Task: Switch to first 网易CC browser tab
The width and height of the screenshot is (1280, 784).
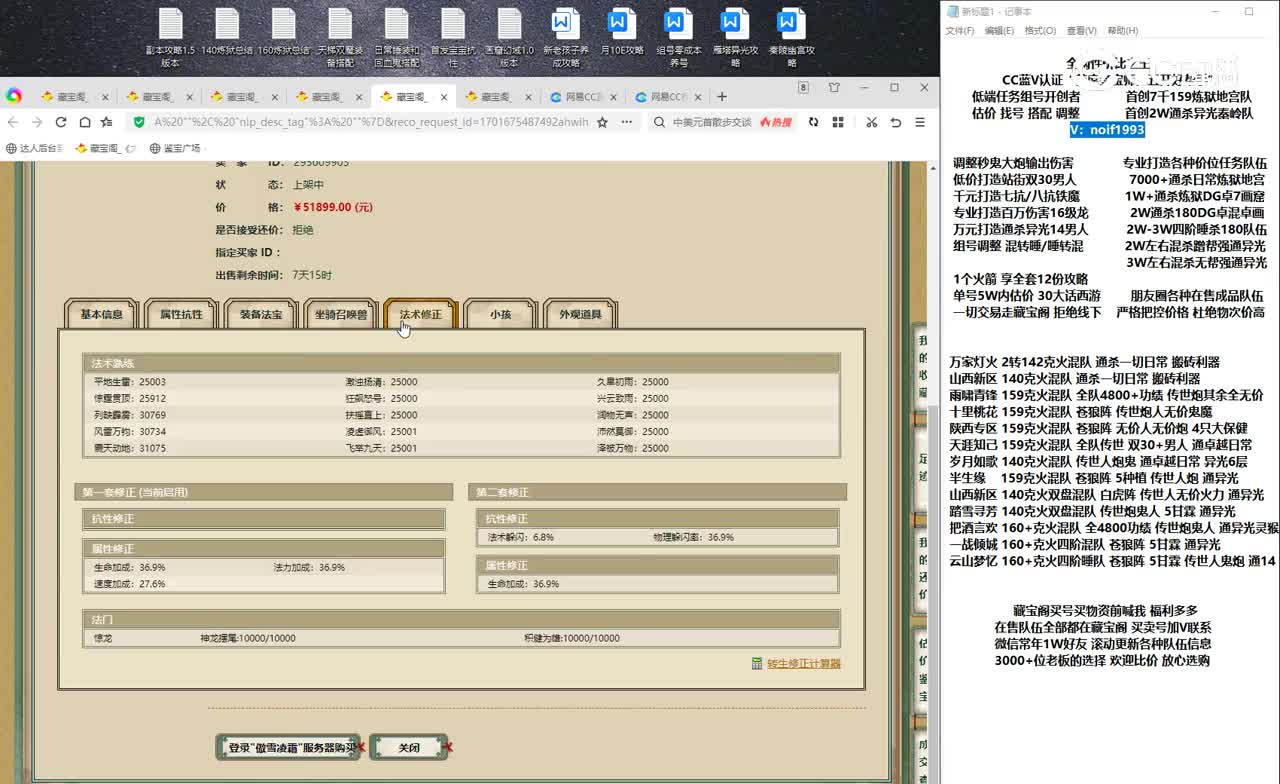Action: click(x=582, y=97)
